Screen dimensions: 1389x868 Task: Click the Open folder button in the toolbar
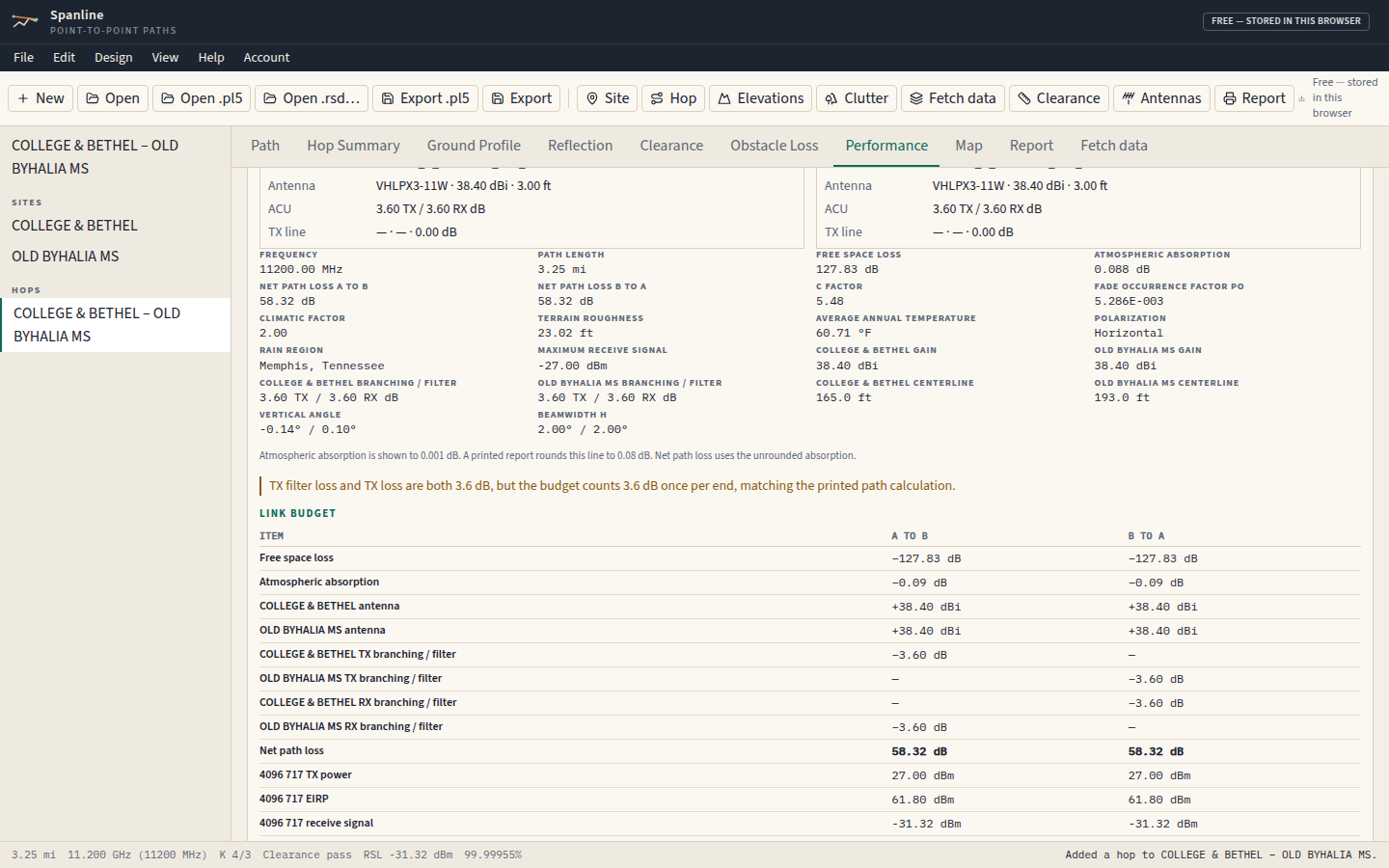point(113,98)
